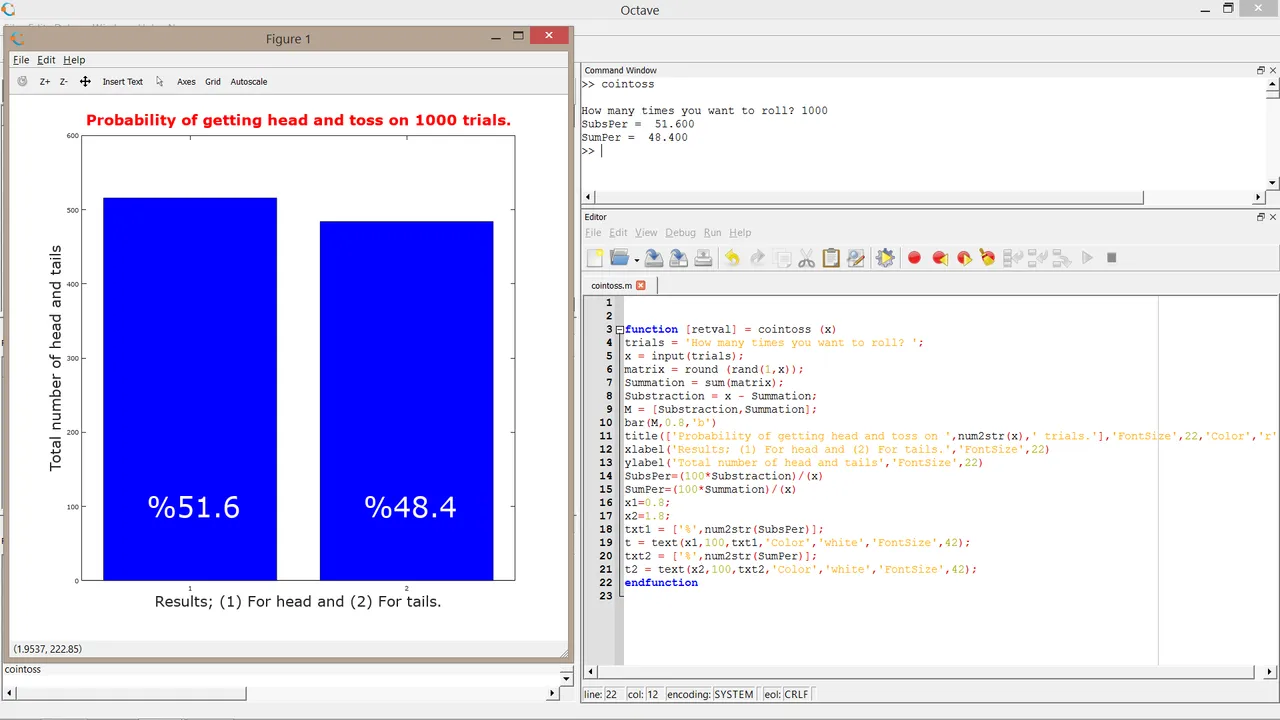Screen dimensions: 1280x720
Task: Click the debug Continue play icon
Action: [x=1087, y=258]
